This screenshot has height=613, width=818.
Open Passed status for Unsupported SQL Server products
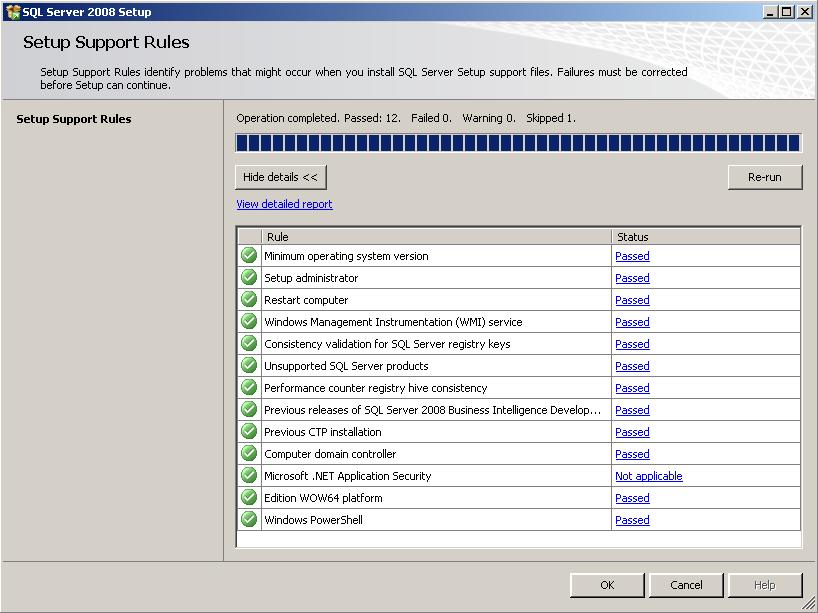(632, 366)
